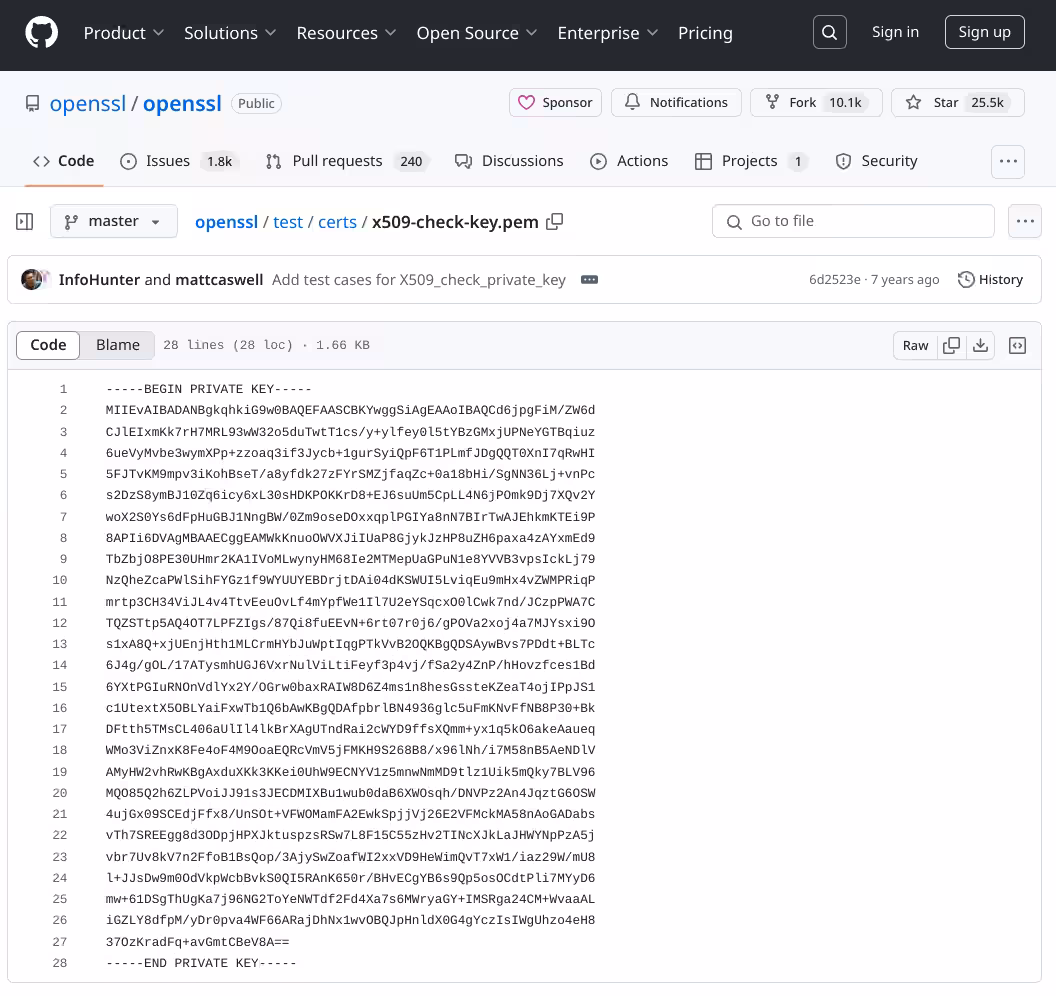Open search with the magnifying glass icon

point(829,31)
